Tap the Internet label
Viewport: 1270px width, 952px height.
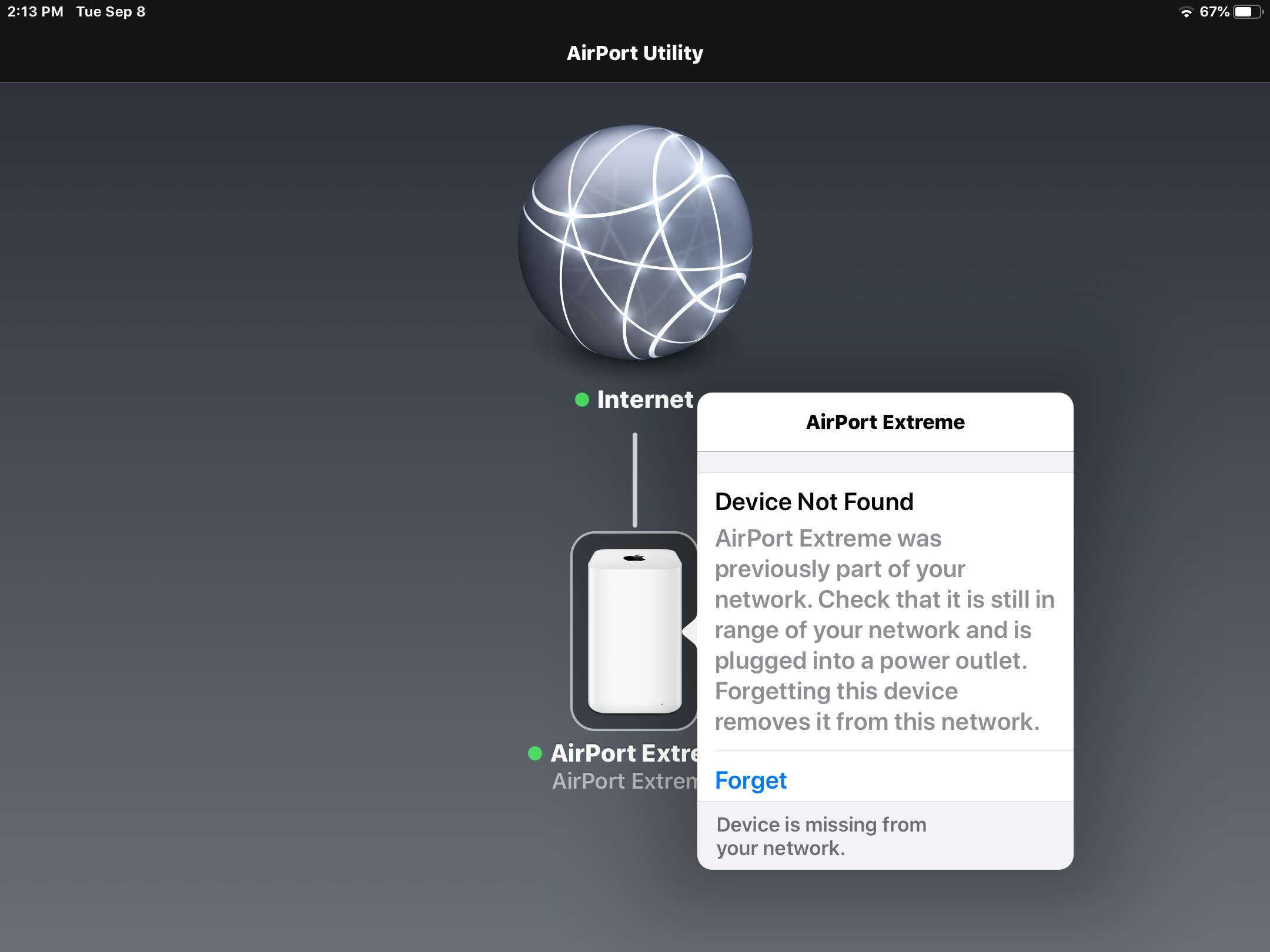(x=645, y=400)
